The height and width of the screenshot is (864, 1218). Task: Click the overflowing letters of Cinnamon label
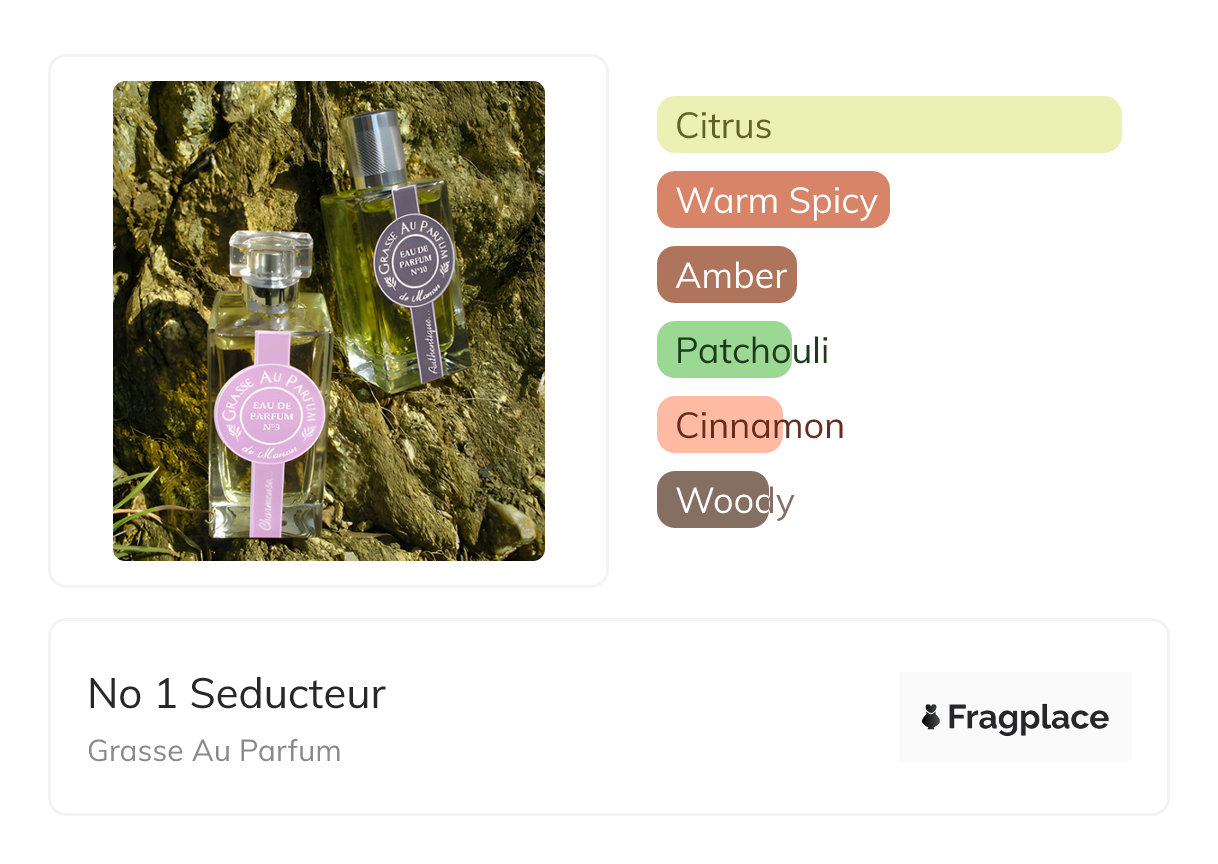pos(814,425)
